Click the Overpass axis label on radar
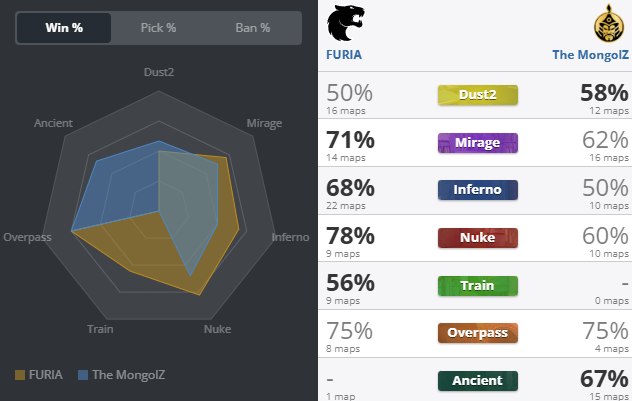 27,238
